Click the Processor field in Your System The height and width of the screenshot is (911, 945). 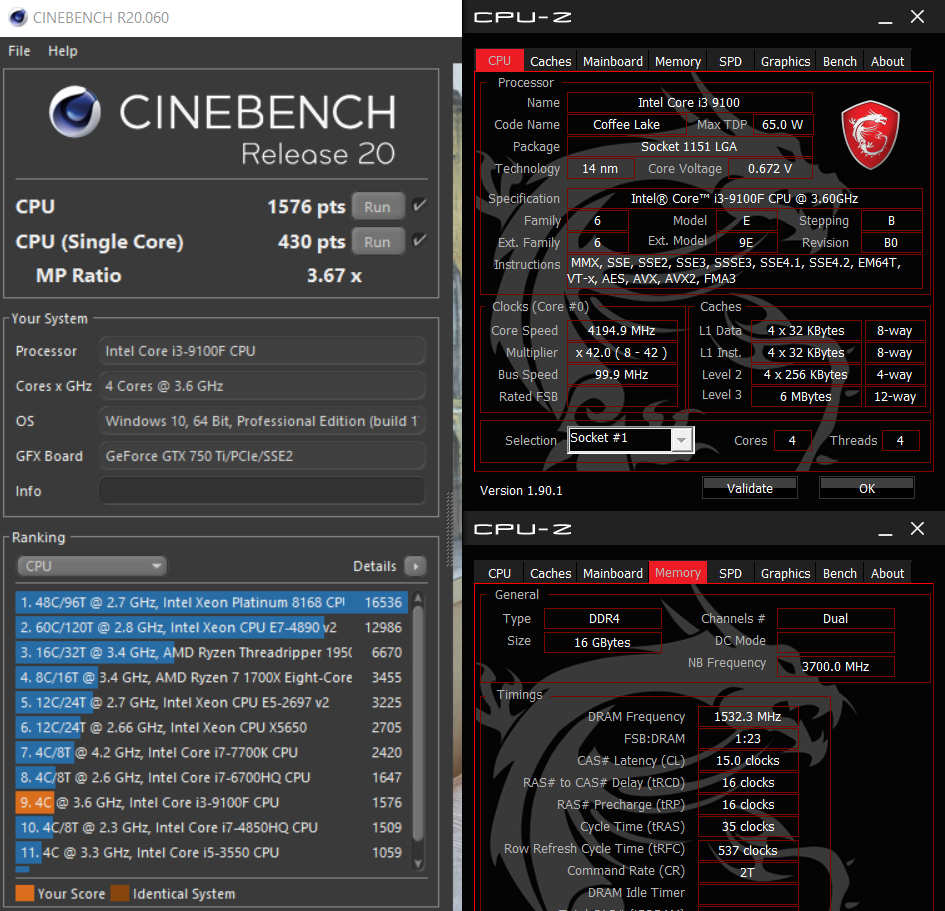262,351
